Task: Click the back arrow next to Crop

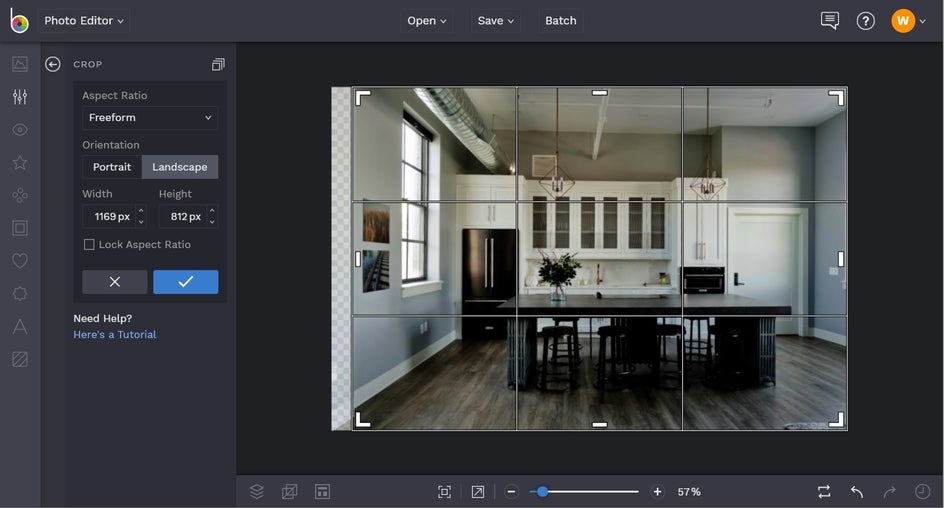Action: pos(53,64)
